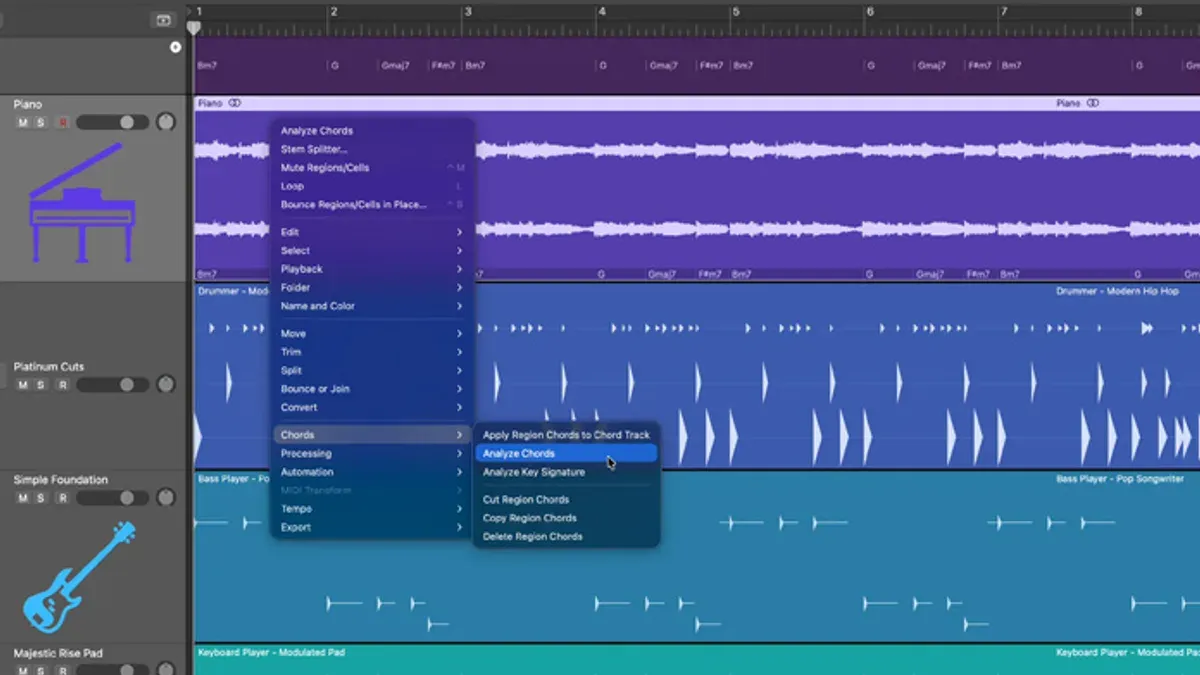Mute the Majestic Rise Pad track

23,669
